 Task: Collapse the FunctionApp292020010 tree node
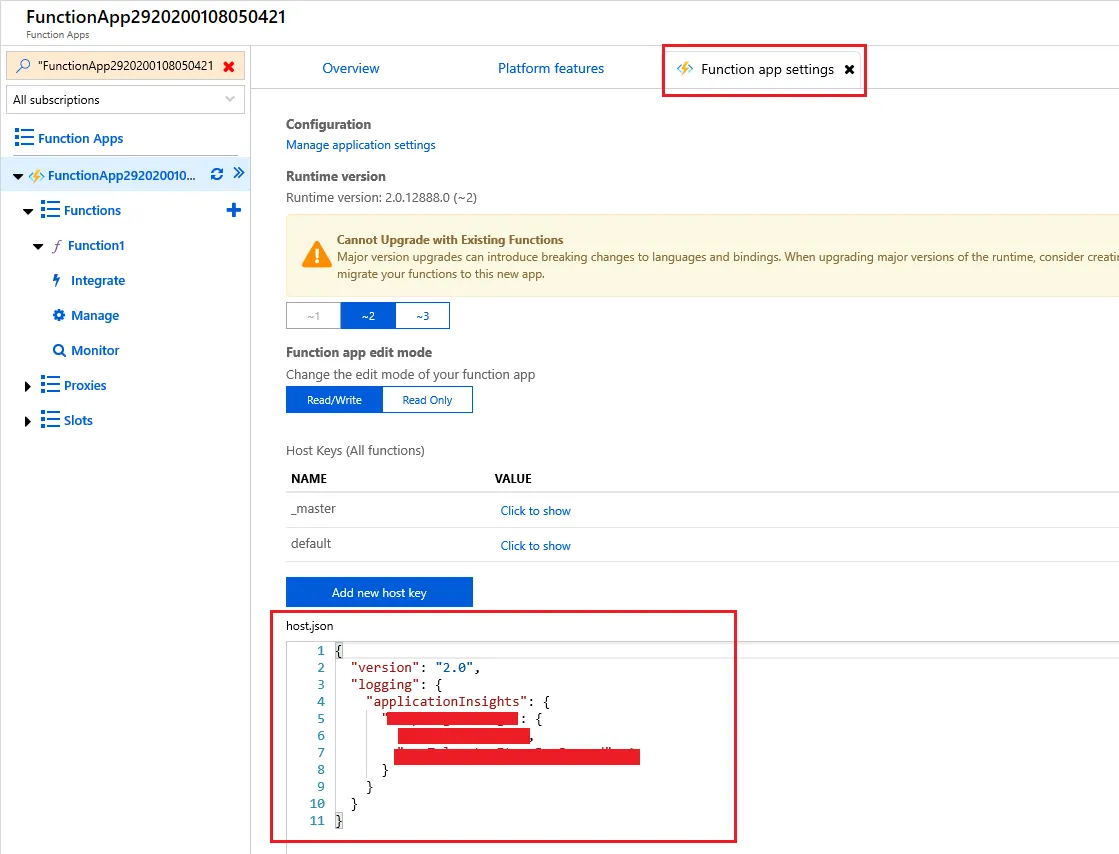coord(19,176)
